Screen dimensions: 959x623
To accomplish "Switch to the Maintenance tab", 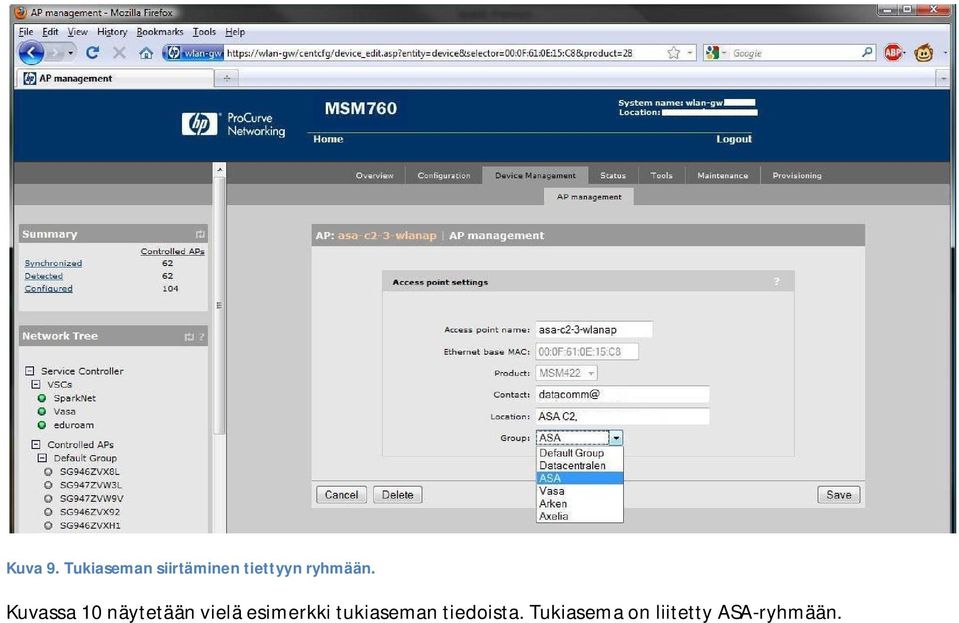I will click(x=722, y=175).
